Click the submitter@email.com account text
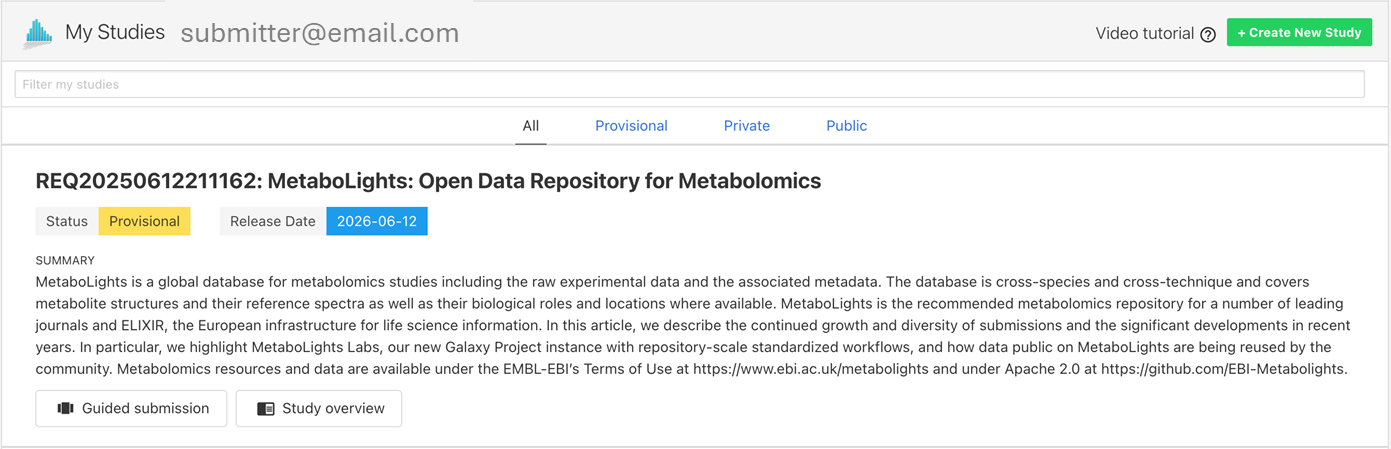 point(320,33)
